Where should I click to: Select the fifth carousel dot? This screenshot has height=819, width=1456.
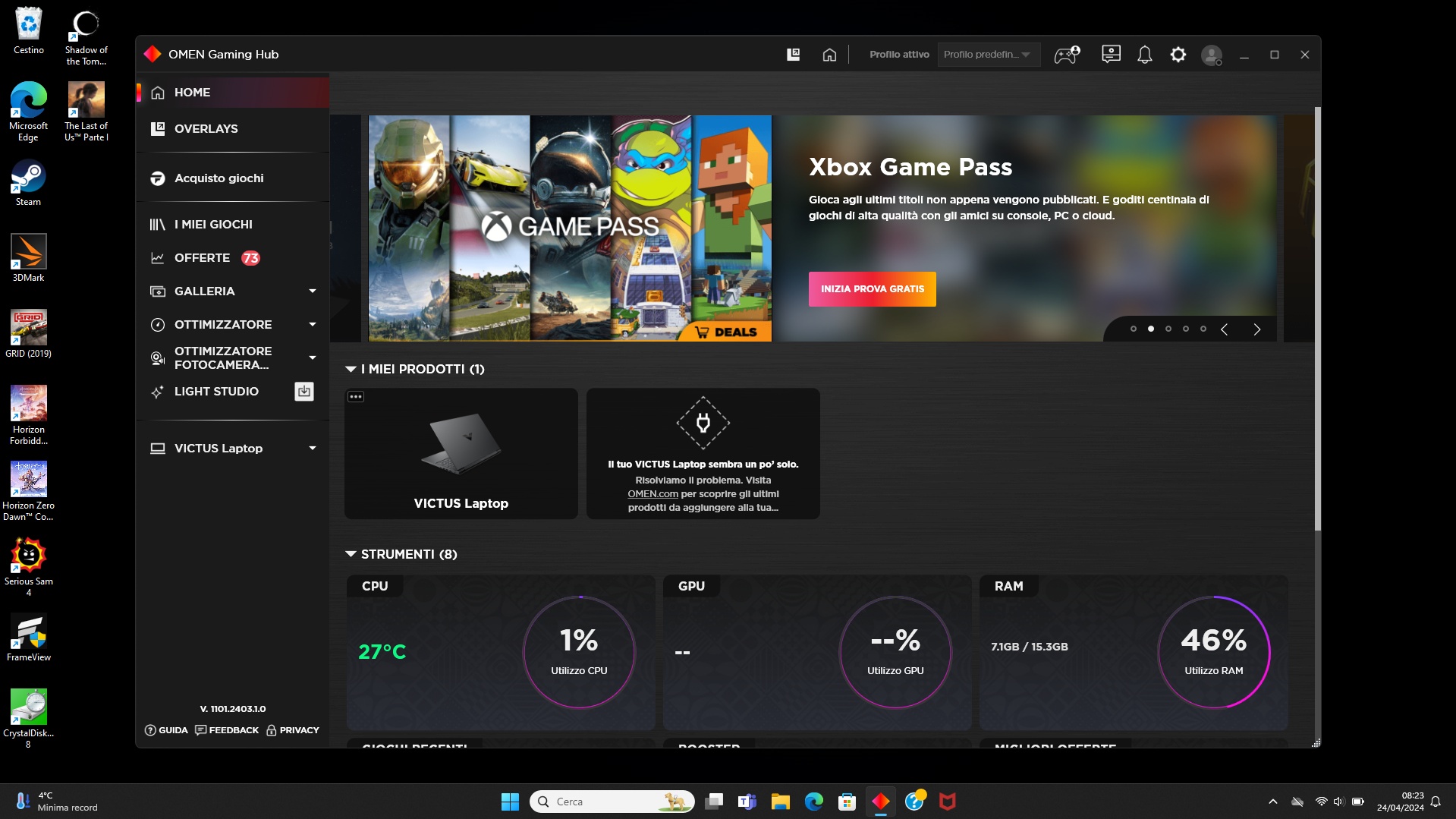[x=1203, y=329]
